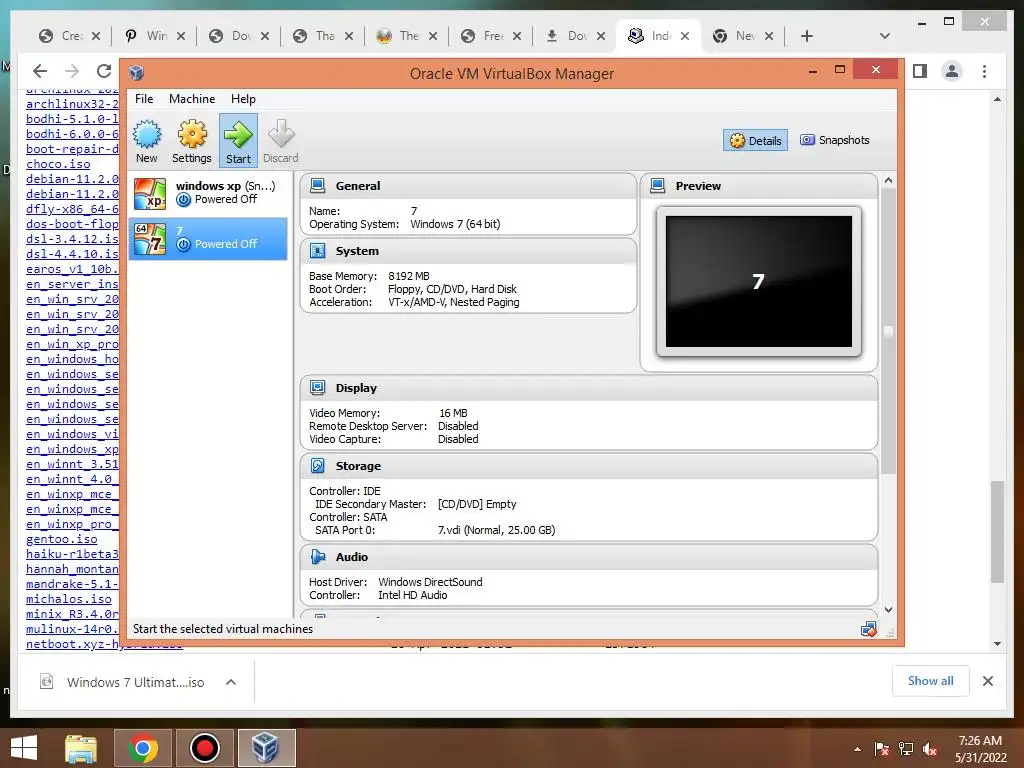This screenshot has width=1024, height=768.
Task: Click the details pane scroll down arrow
Action: (x=888, y=610)
